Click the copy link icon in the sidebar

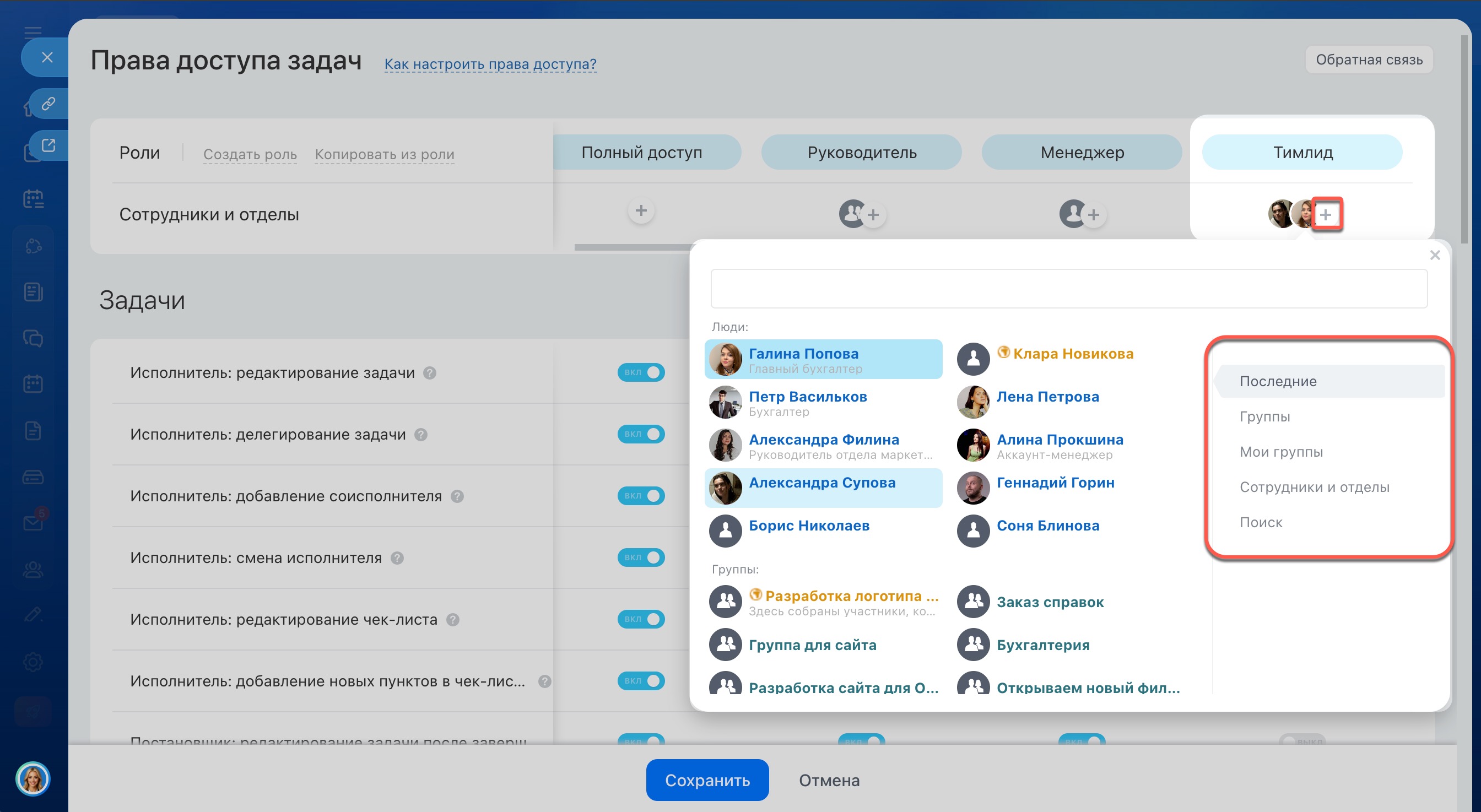coord(48,104)
